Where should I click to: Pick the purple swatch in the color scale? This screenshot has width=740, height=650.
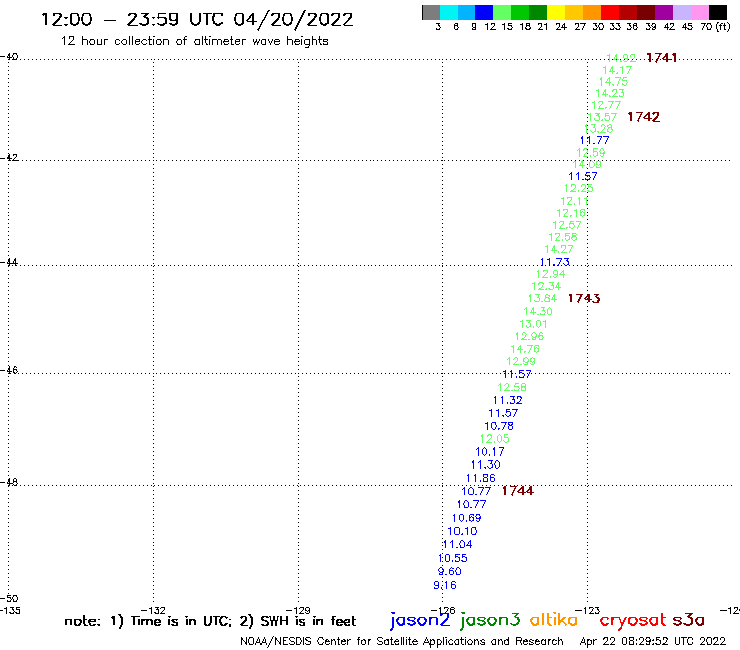664,12
